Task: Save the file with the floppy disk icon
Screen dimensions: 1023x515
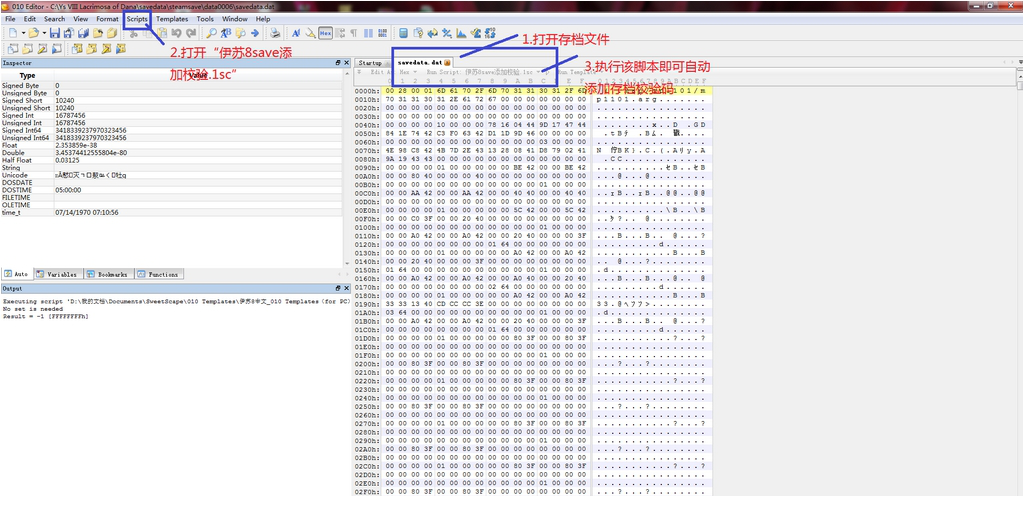Action: tap(55, 33)
